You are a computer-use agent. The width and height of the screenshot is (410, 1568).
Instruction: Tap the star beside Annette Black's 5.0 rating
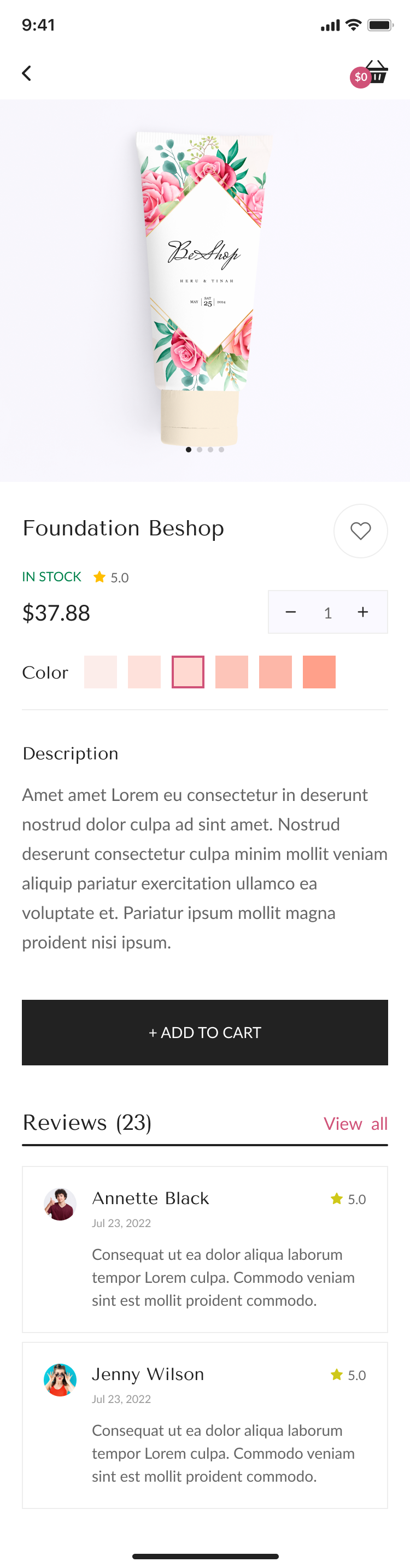(x=336, y=1199)
